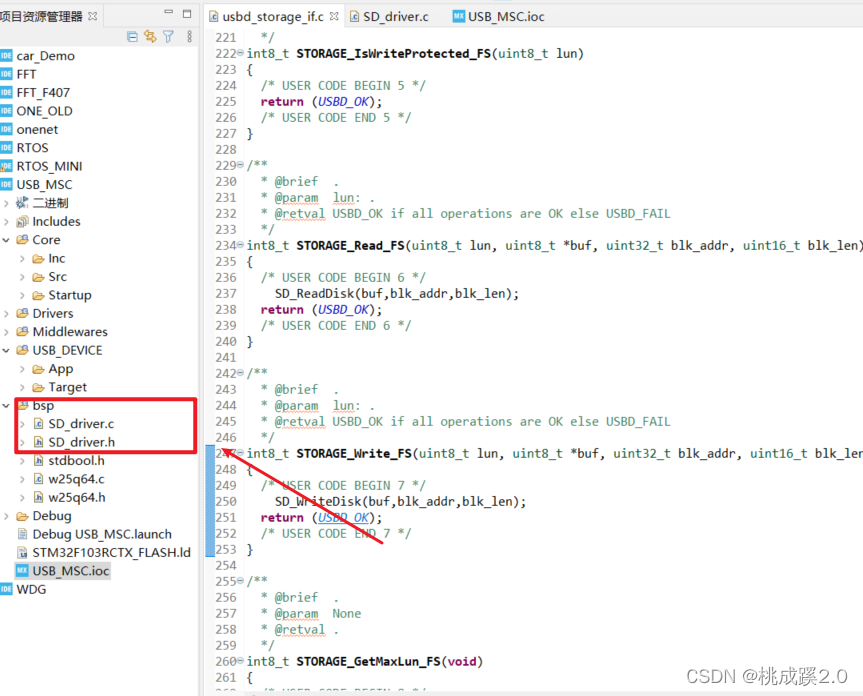Select WDG project icon

6,589
